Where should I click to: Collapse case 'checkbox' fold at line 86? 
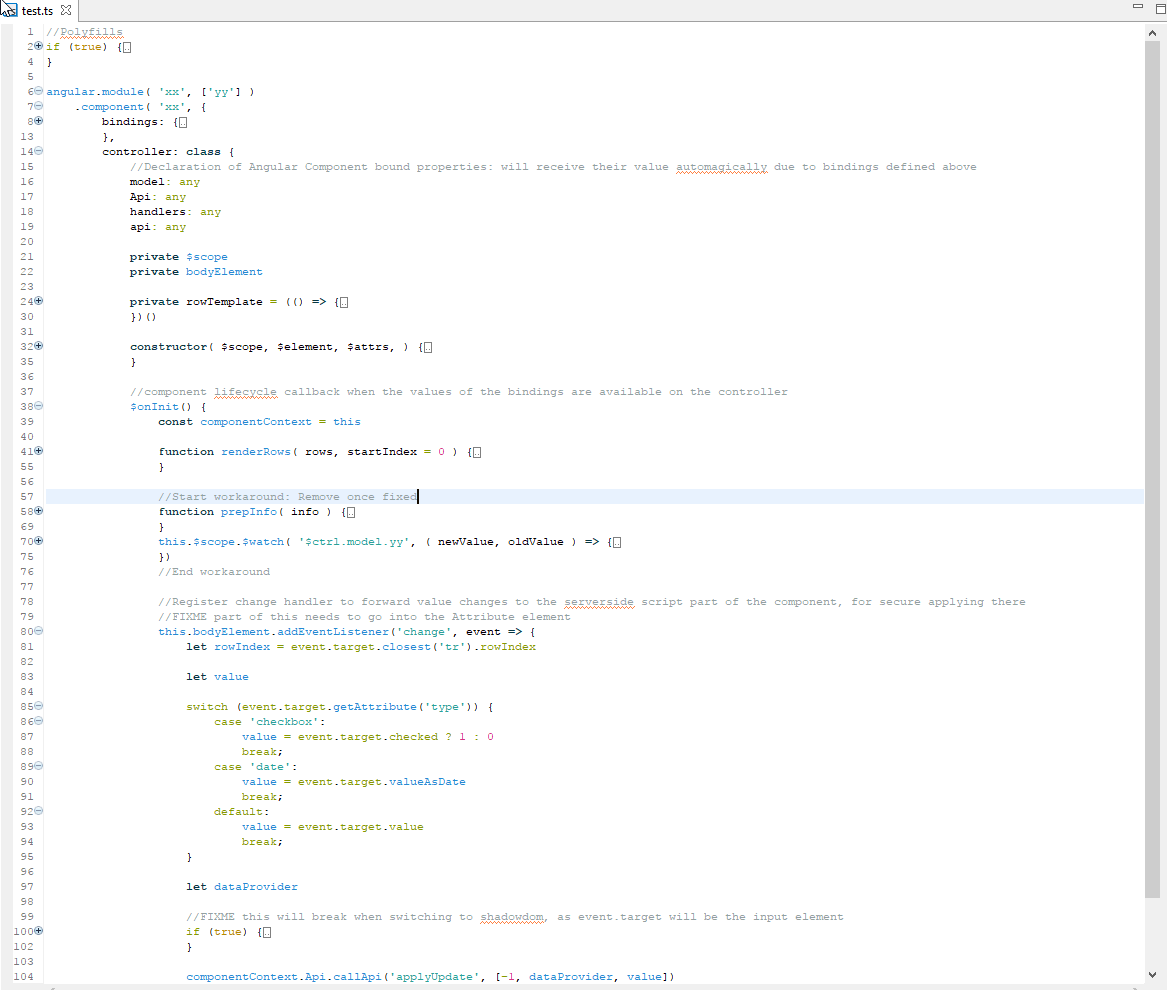39,721
